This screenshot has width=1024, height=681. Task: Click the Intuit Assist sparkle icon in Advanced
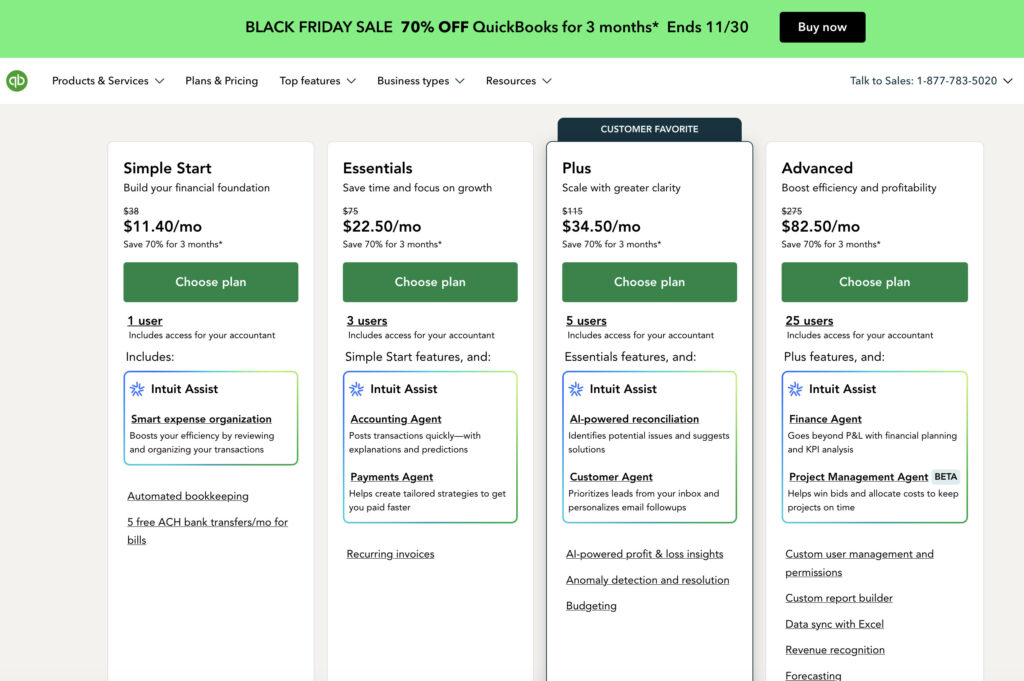click(795, 389)
